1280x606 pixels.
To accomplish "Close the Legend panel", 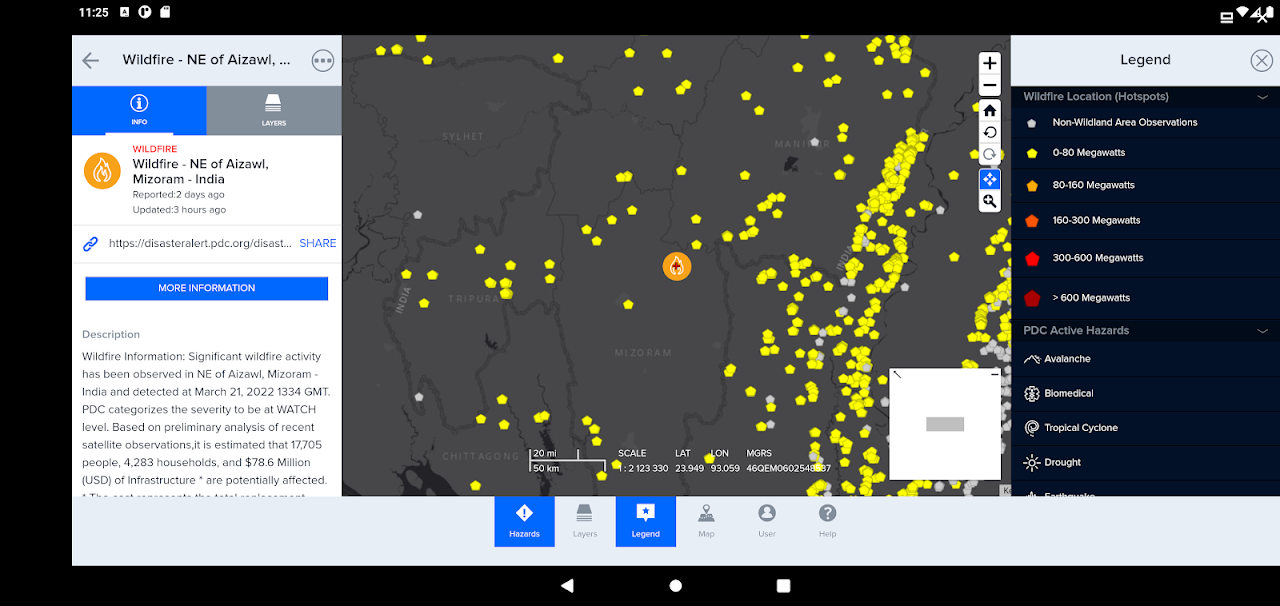I will [x=1261, y=59].
